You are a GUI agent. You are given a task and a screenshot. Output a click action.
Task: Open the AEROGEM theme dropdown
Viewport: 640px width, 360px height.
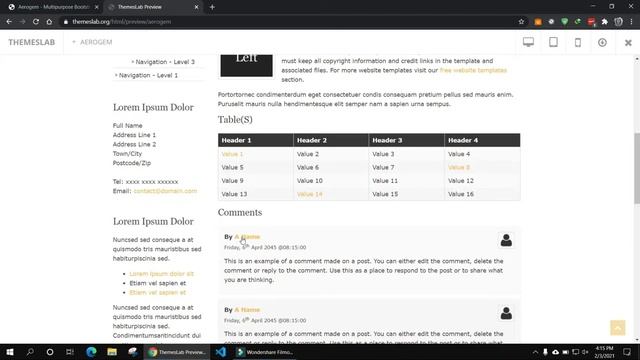pos(92,42)
